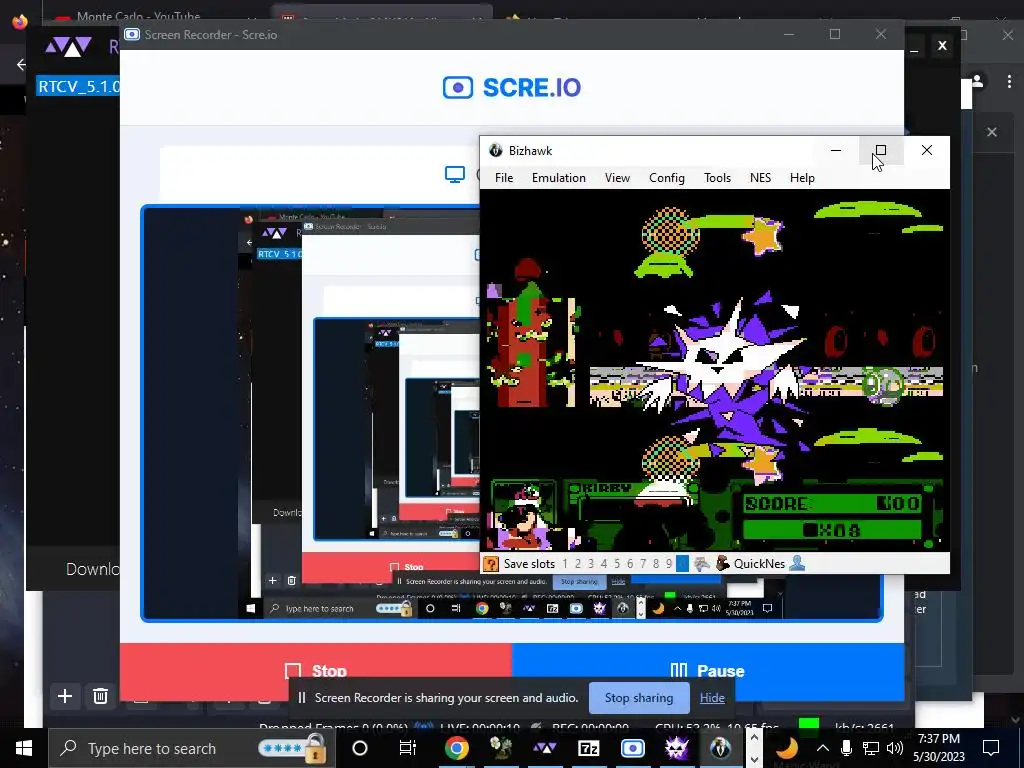Click the moon icon in system tray

(787, 748)
